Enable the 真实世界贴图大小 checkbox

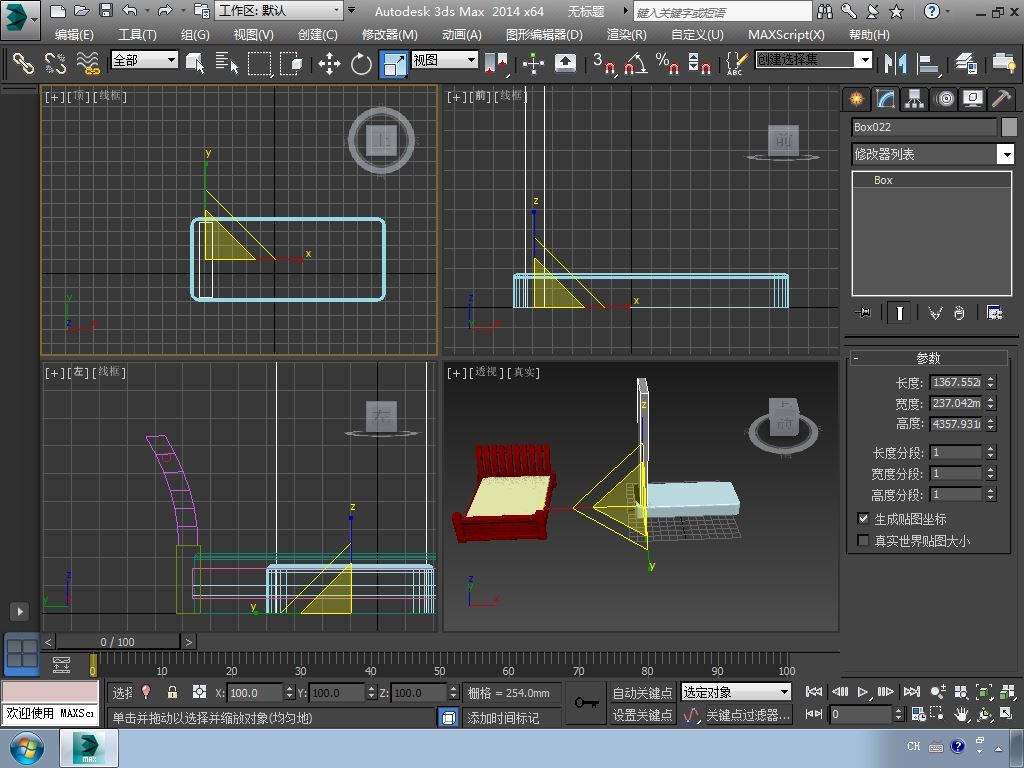click(864, 541)
